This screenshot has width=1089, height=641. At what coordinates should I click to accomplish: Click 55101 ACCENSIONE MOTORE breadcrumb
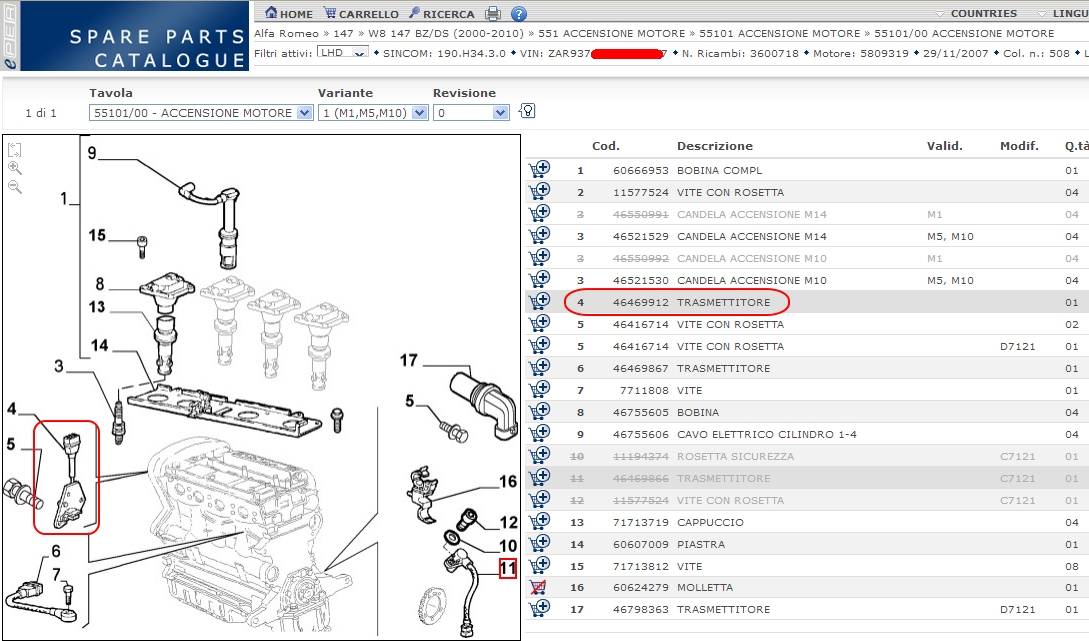[x=779, y=33]
